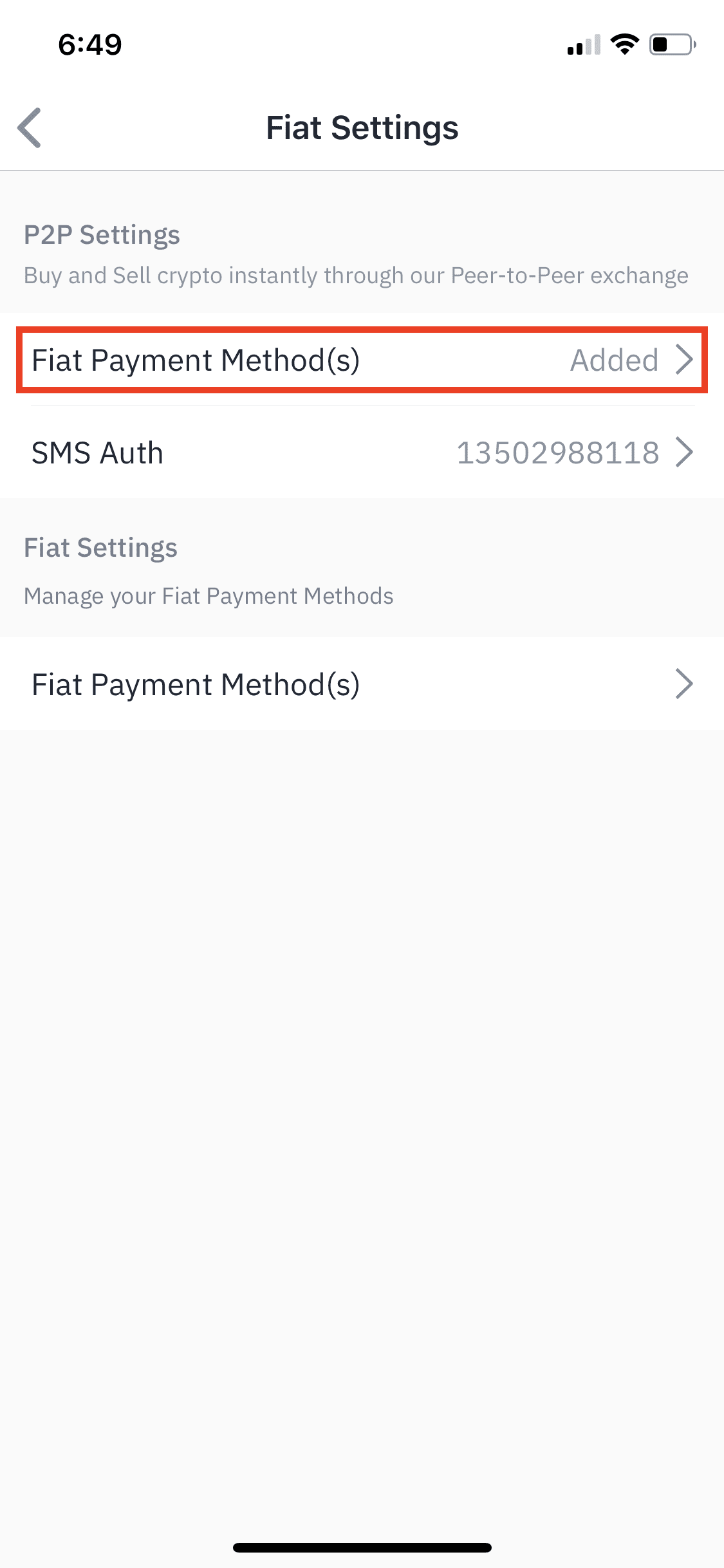Expand chevron beside phone number 13502988118

[x=684, y=452]
